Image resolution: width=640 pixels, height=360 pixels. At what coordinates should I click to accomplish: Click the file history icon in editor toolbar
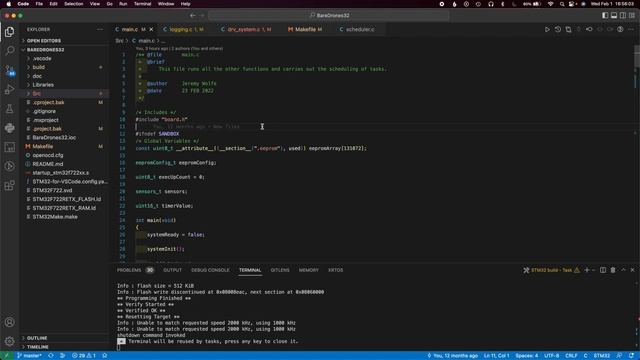558,29
